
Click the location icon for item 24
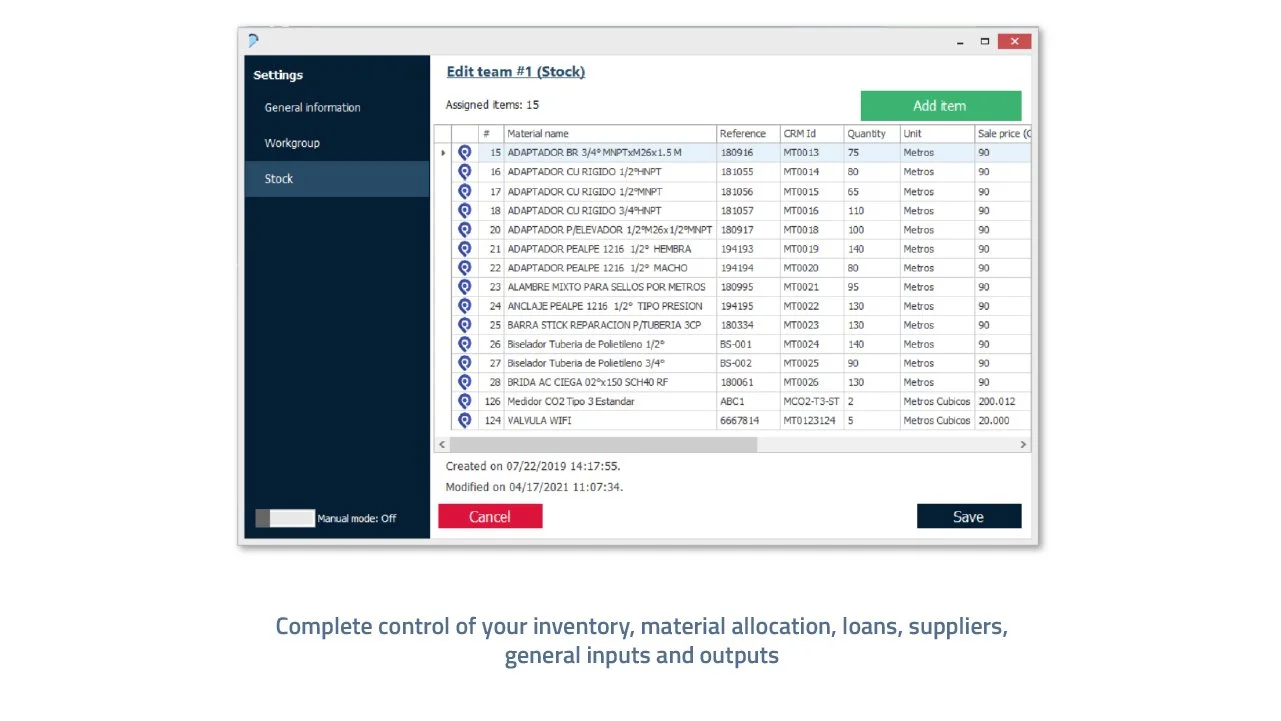tap(464, 306)
